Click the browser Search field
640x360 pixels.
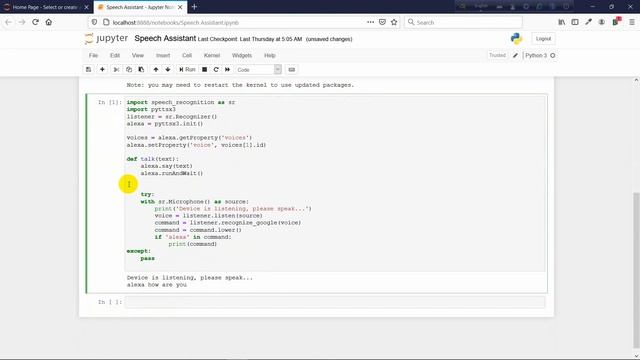pos(463,22)
